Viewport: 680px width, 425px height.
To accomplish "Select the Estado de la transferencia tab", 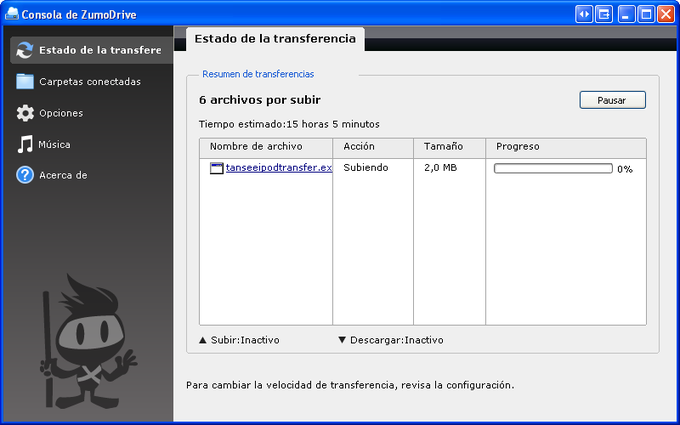I will [x=275, y=39].
